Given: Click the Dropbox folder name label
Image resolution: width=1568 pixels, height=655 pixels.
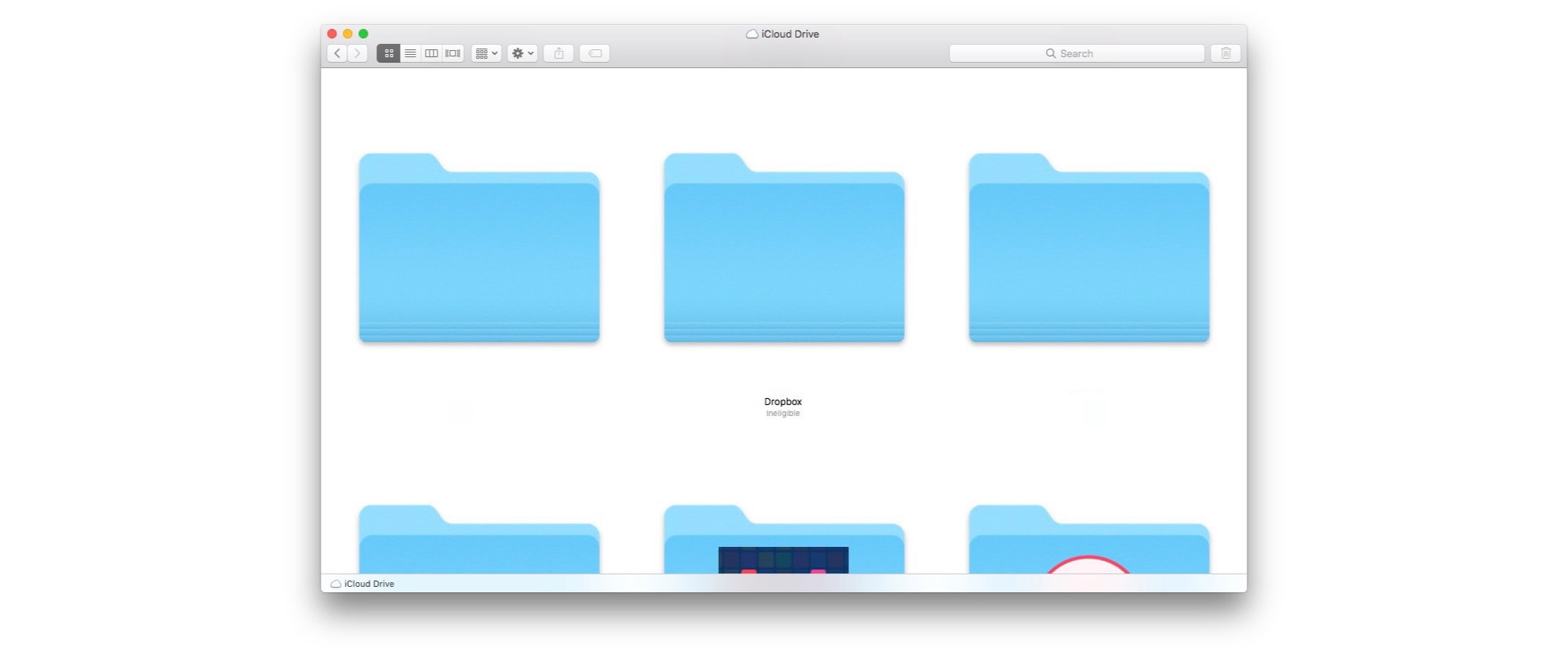Looking at the screenshot, I should tap(783, 402).
